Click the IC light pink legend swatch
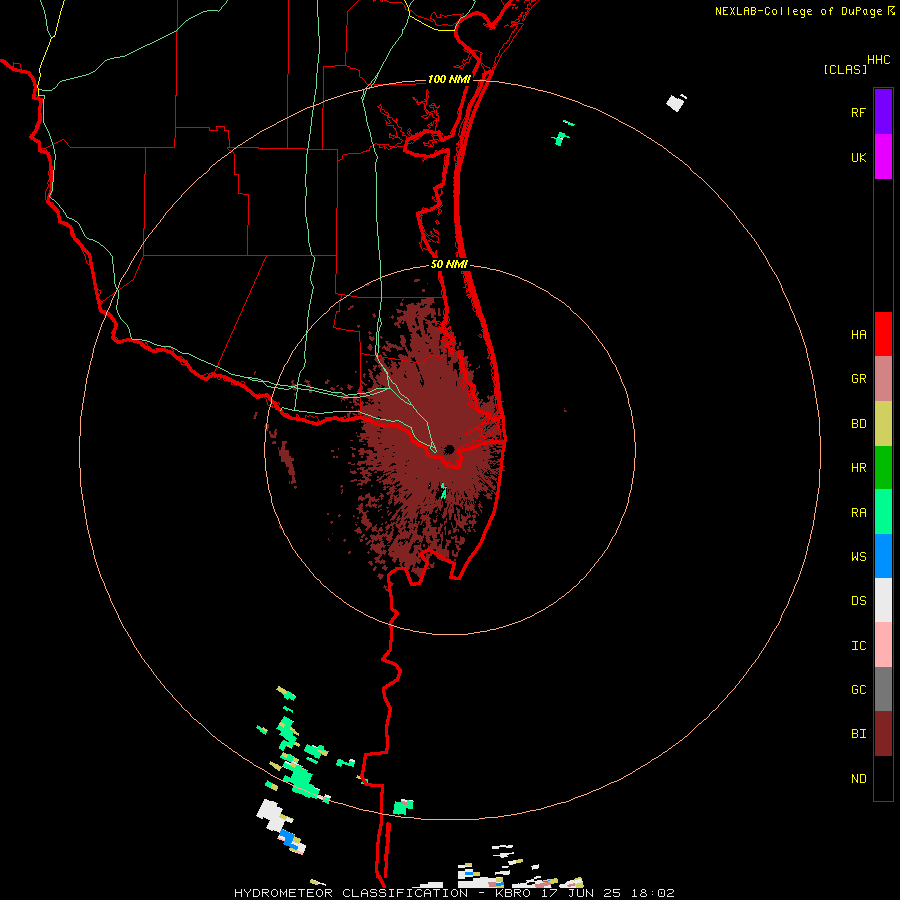 (883, 645)
